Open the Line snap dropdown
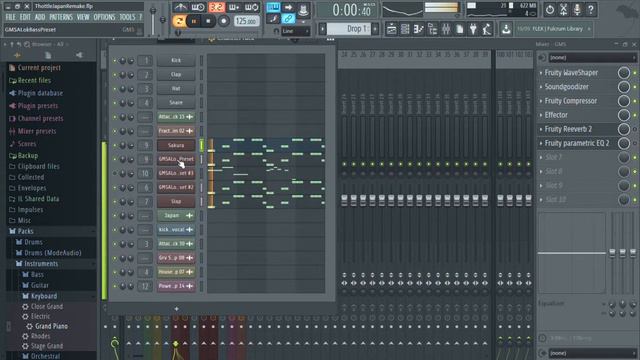Viewport: 640px width, 360px height. pos(296,31)
